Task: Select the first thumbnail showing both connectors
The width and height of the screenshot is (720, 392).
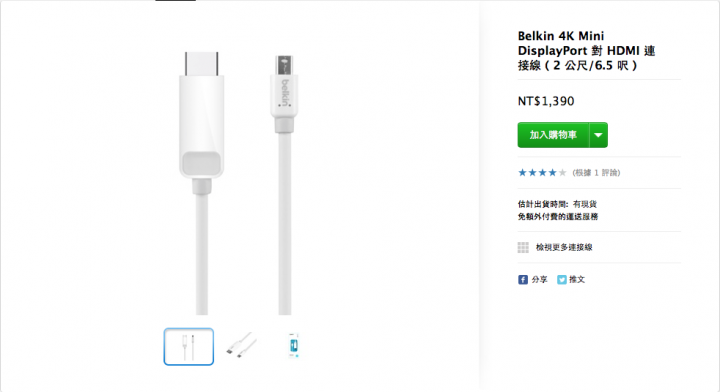Action: click(x=189, y=347)
